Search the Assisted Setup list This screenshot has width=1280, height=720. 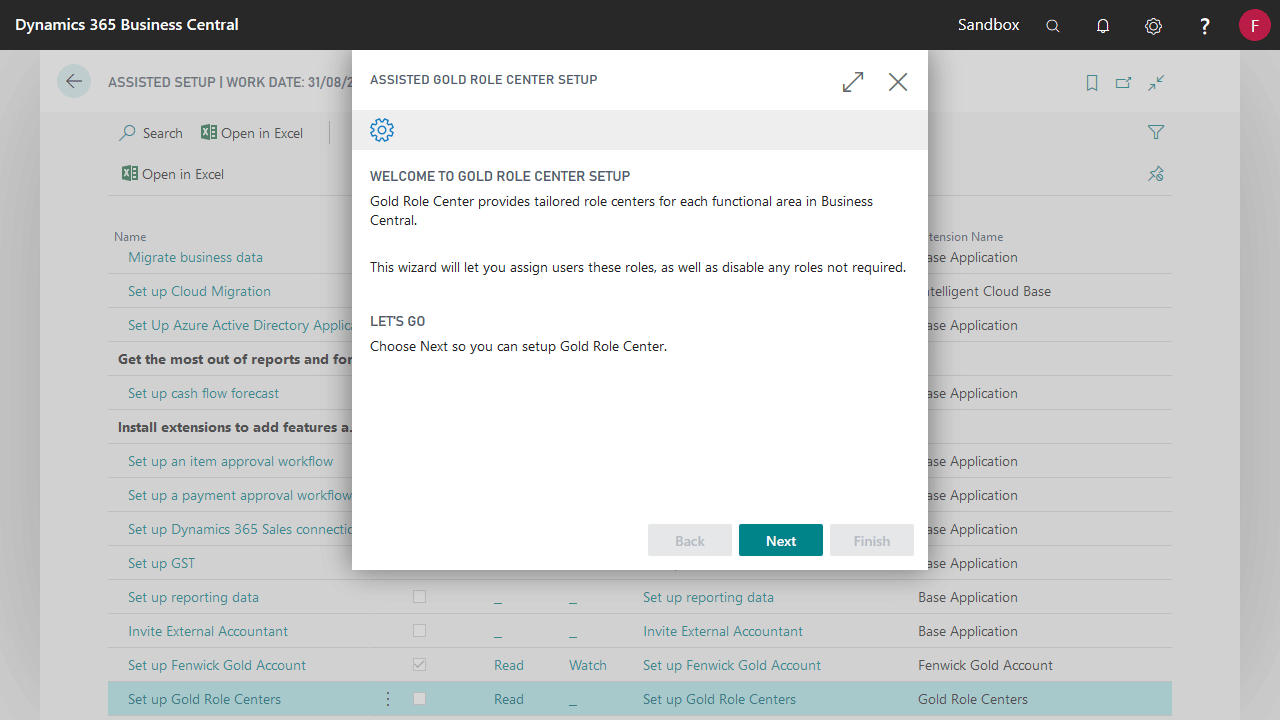tap(151, 133)
